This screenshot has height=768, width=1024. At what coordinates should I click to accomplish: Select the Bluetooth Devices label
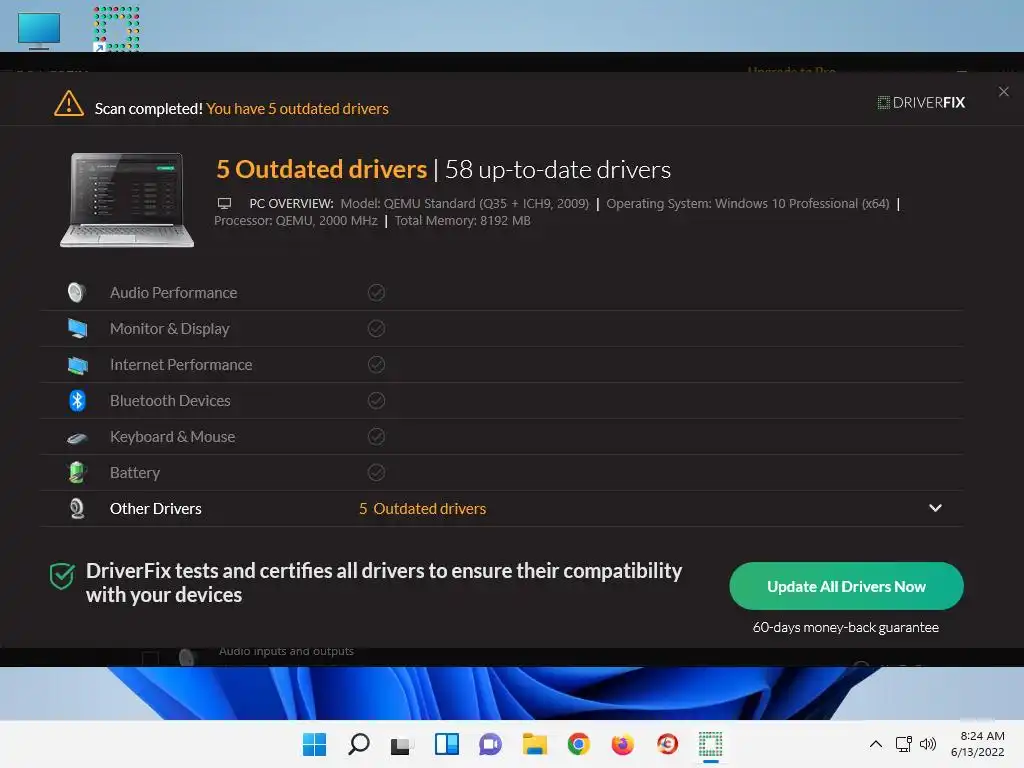tap(170, 400)
